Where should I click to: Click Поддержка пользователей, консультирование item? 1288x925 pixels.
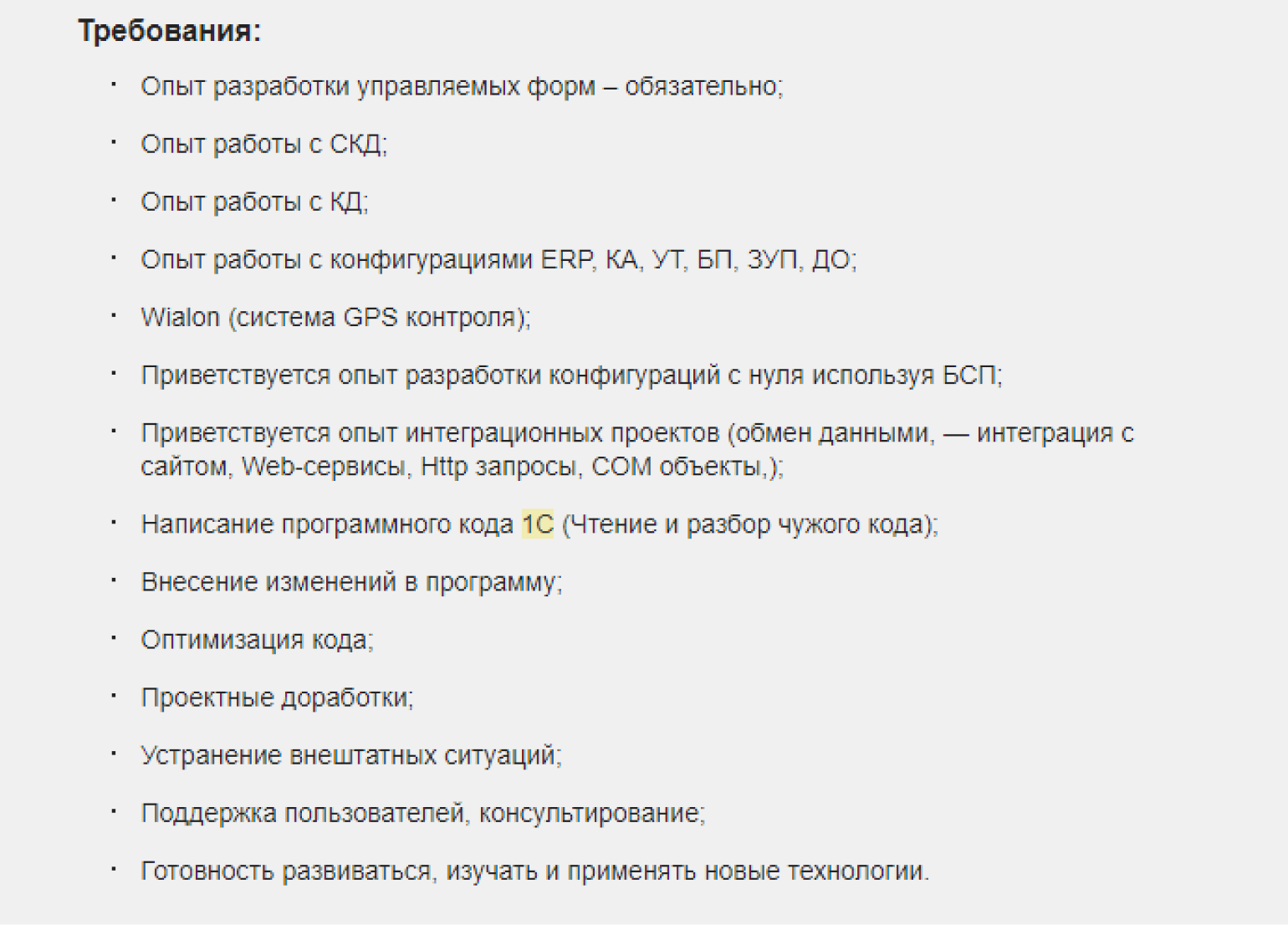(423, 813)
